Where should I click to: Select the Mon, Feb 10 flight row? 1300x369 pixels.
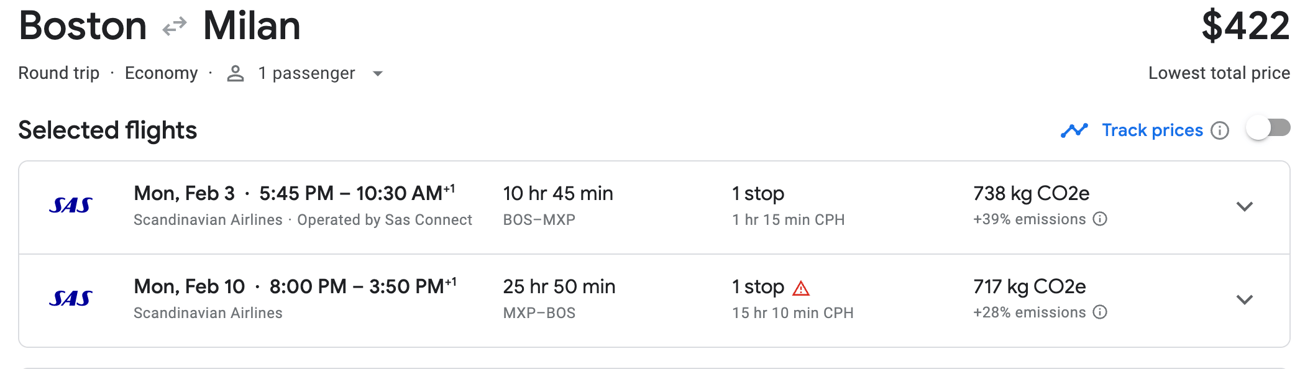pos(654,300)
